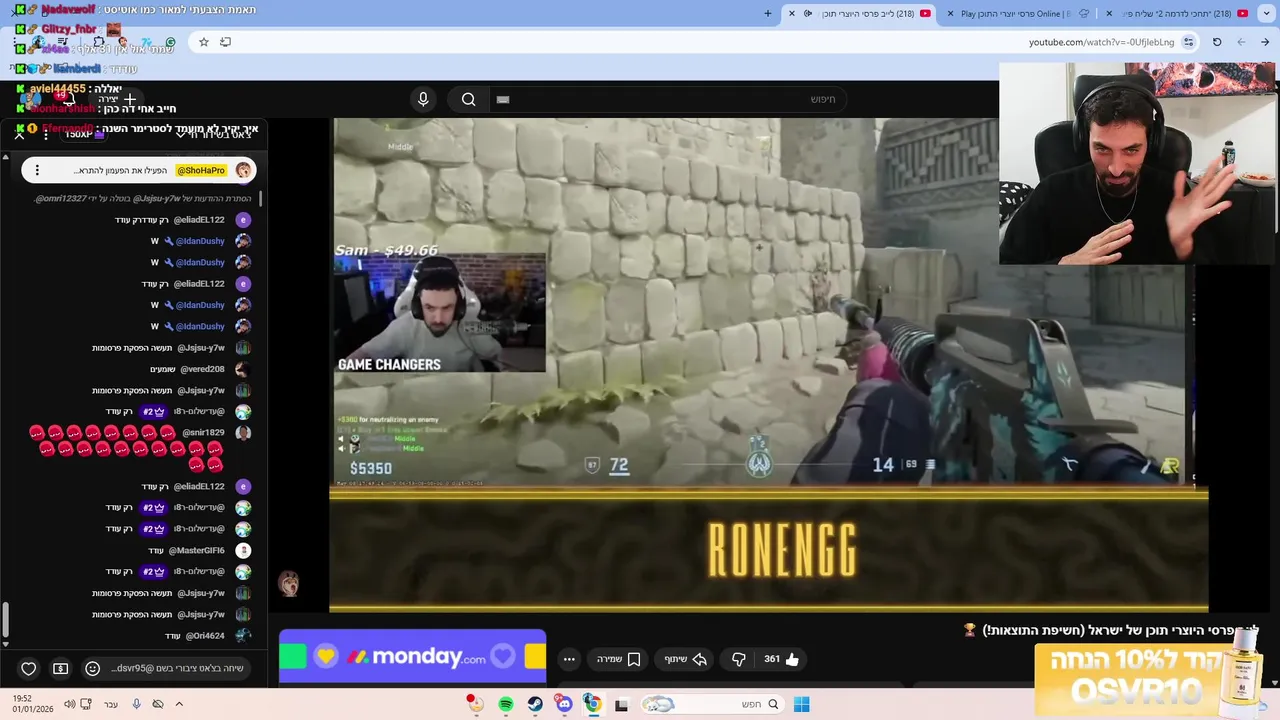1280x720 pixels.
Task: Click the chat scroll-down arrow
Action: (5, 644)
